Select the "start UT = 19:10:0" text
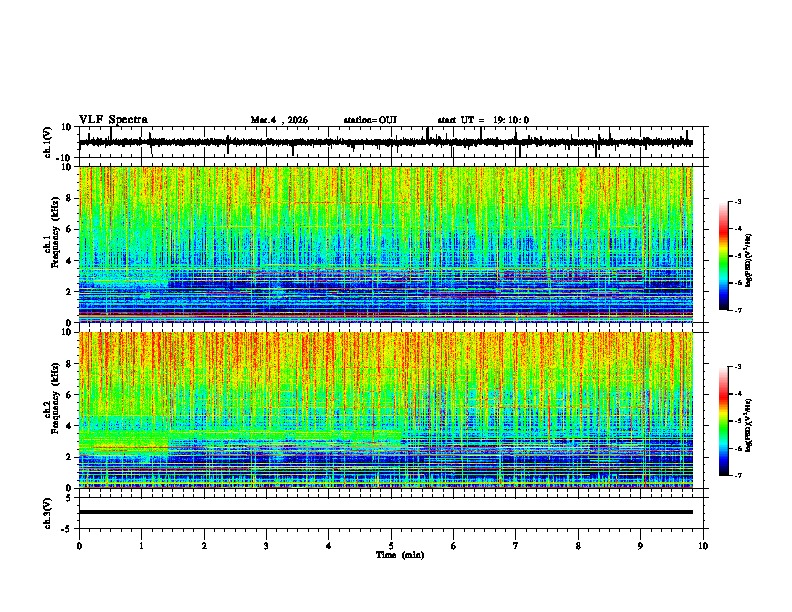The image size is (792, 612). 483,120
